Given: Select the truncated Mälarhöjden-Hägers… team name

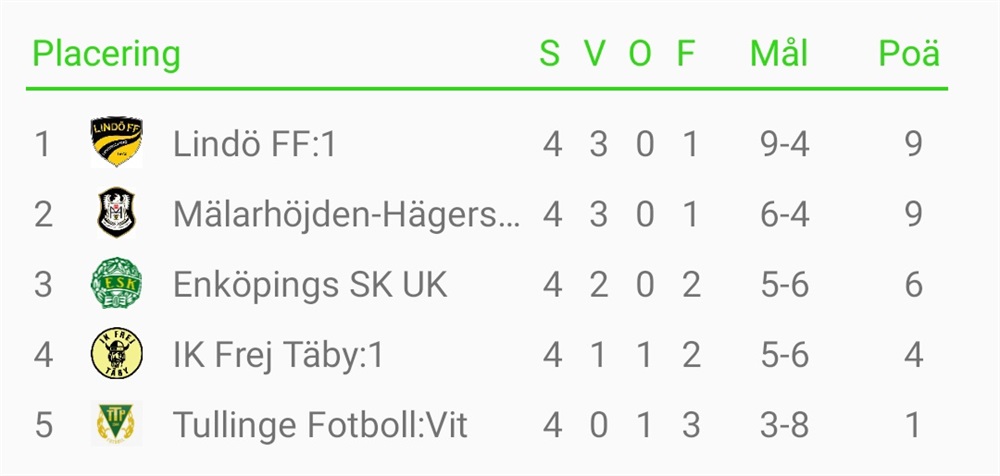Looking at the screenshot, I should tap(347, 216).
